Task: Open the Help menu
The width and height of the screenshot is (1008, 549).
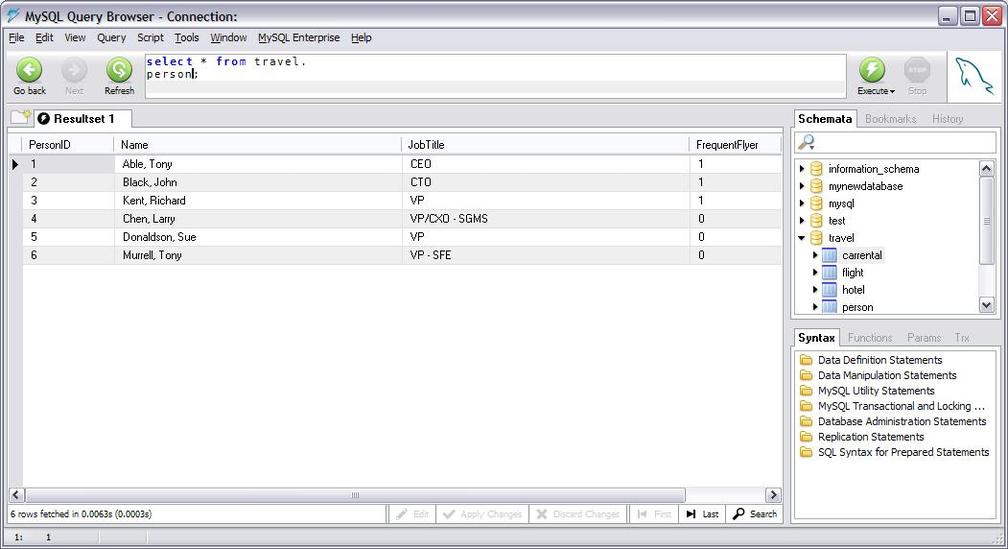Action: point(361,38)
